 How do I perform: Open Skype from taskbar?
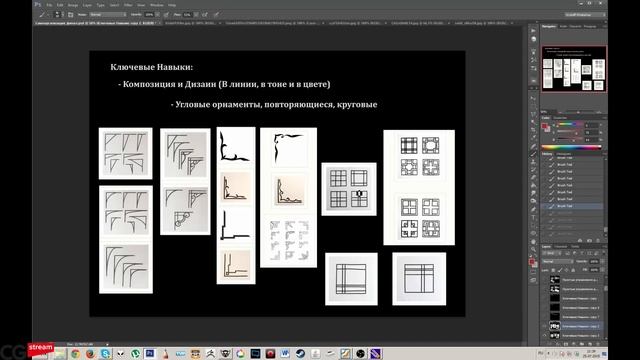105,353
